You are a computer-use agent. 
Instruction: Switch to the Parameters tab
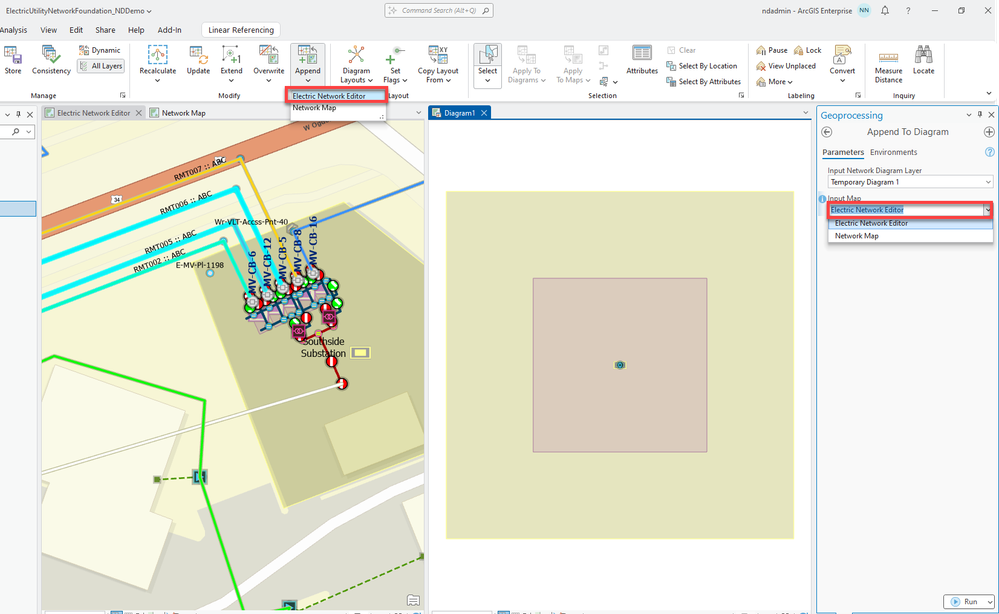[843, 152]
